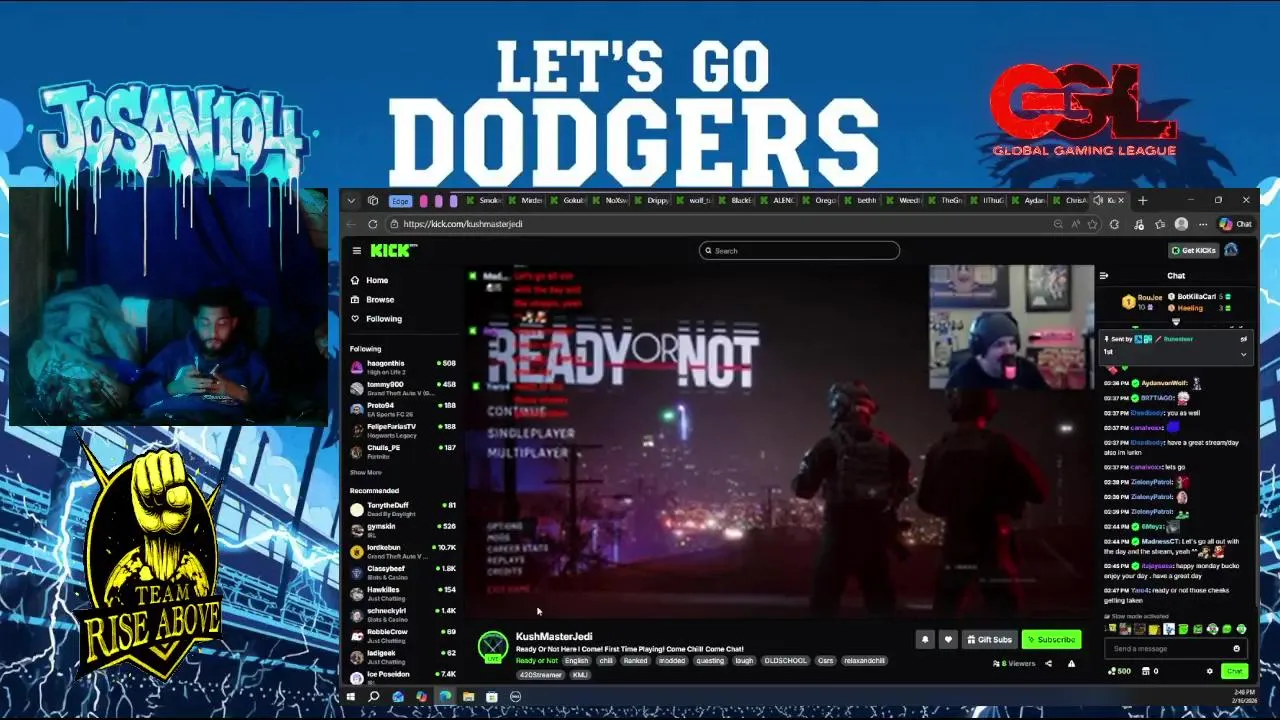The height and width of the screenshot is (720, 1280).
Task: Click the green Chat send button
Action: 1234,671
